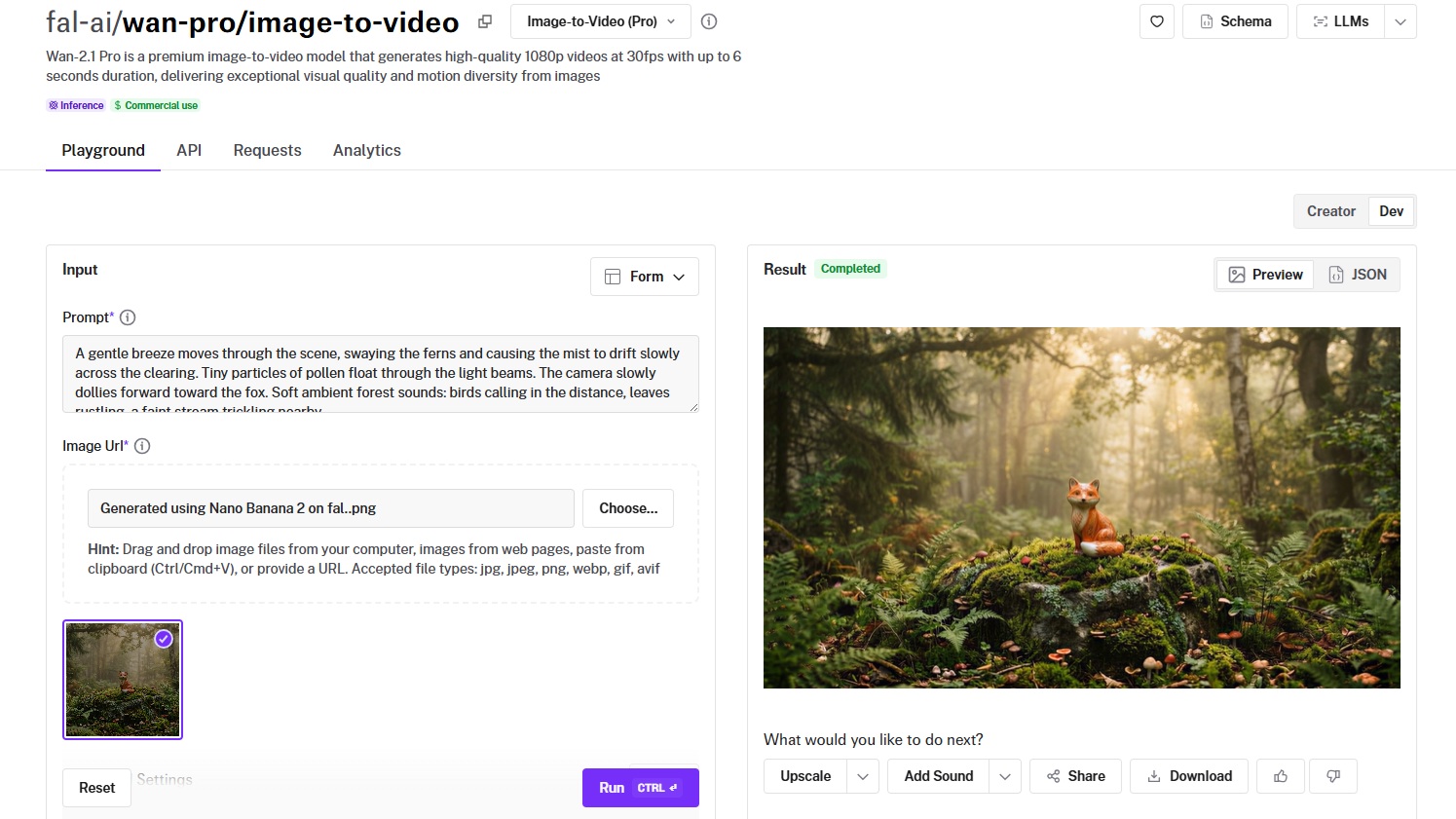Switch to Dev mode

click(1391, 211)
